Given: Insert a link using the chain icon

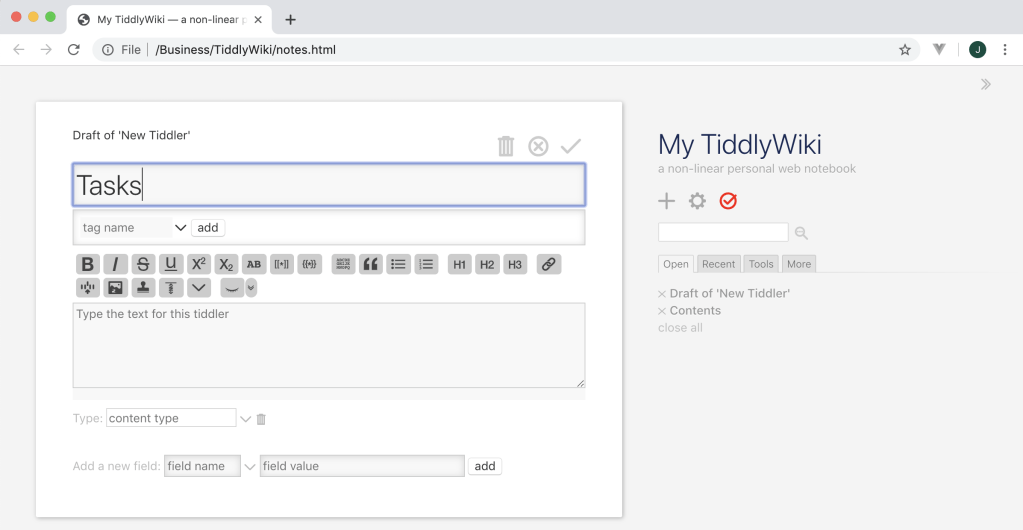Looking at the screenshot, I should click(x=547, y=264).
